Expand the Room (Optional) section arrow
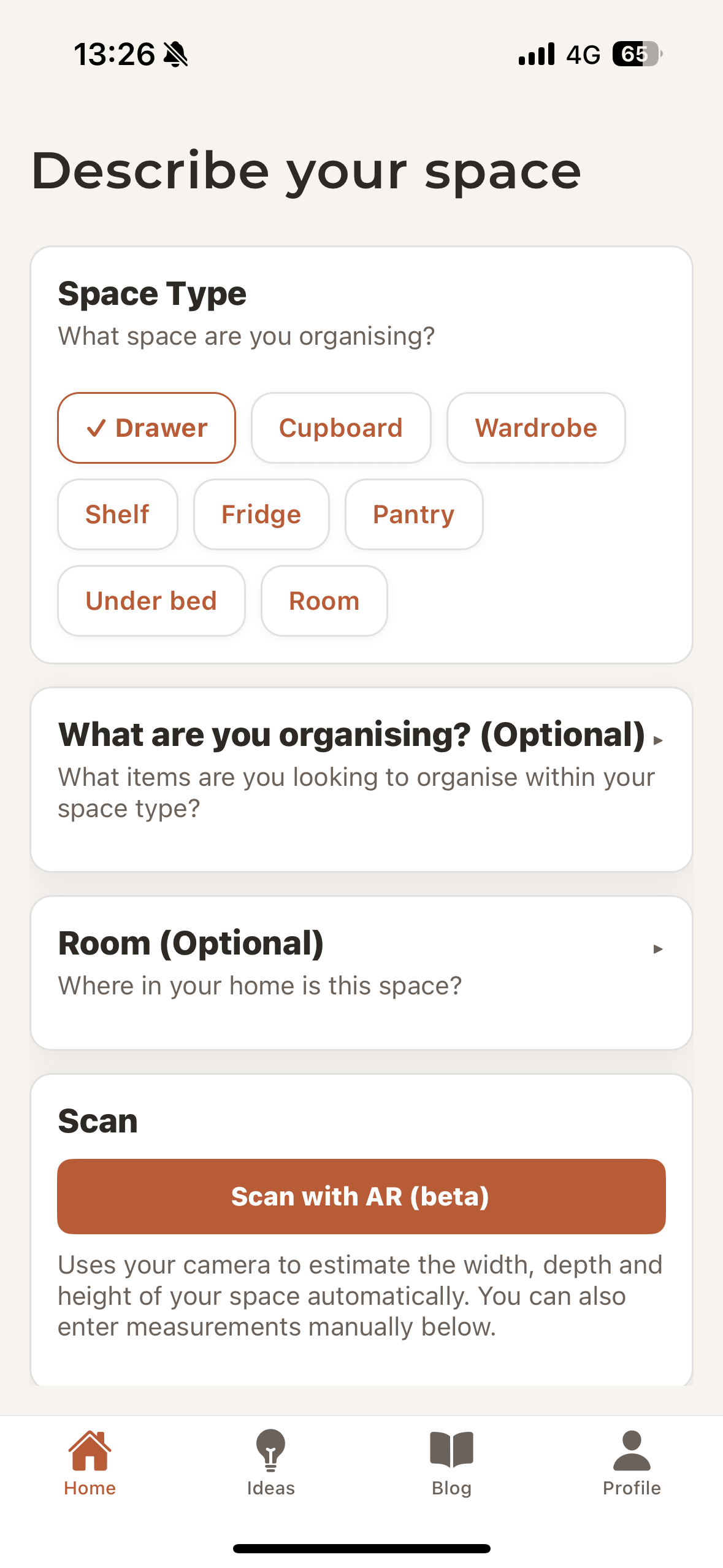Viewport: 723px width, 1568px height. coord(658,949)
